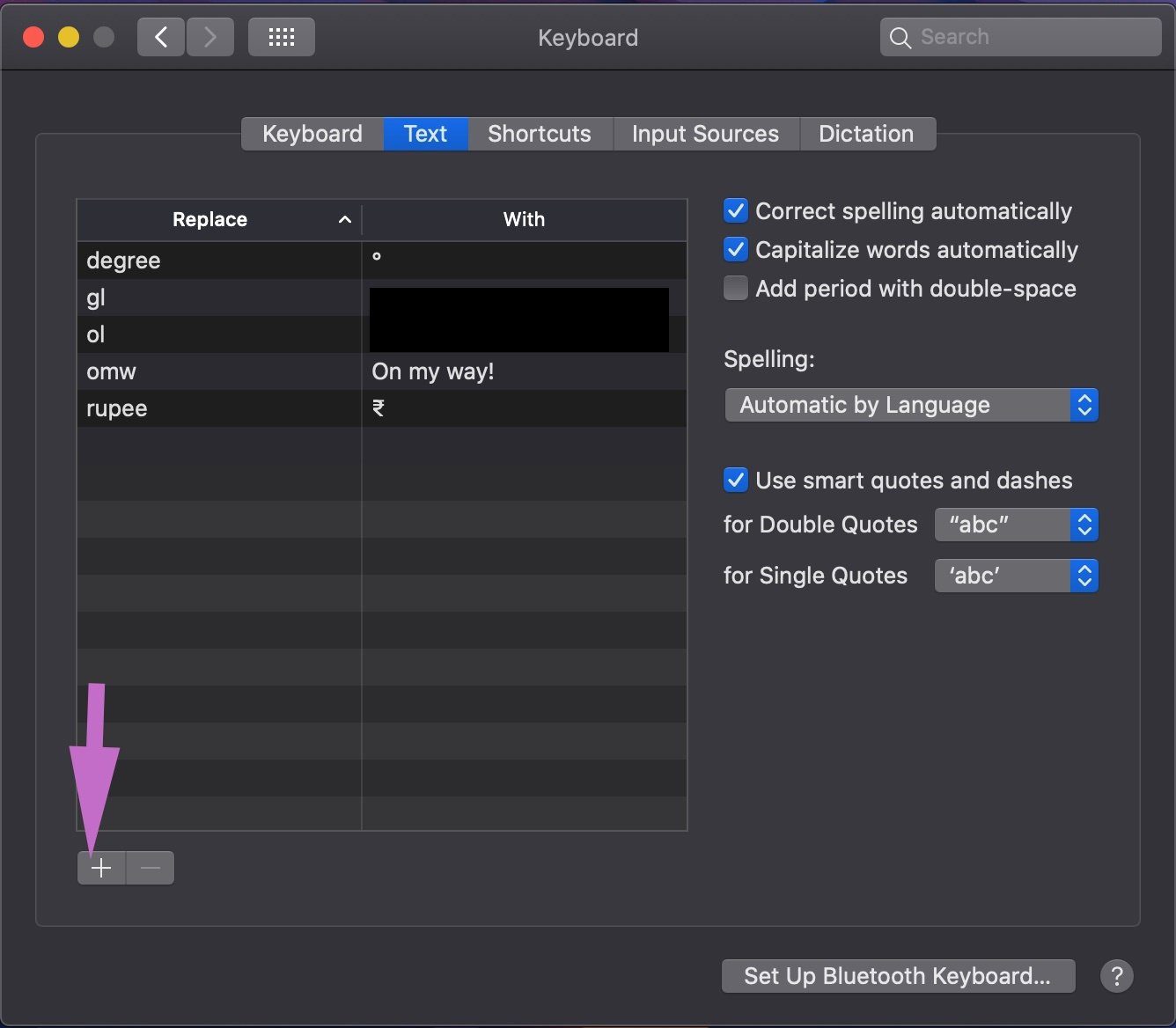The image size is (1176, 1028).
Task: Select the omw replacement row
Action: 382,371
